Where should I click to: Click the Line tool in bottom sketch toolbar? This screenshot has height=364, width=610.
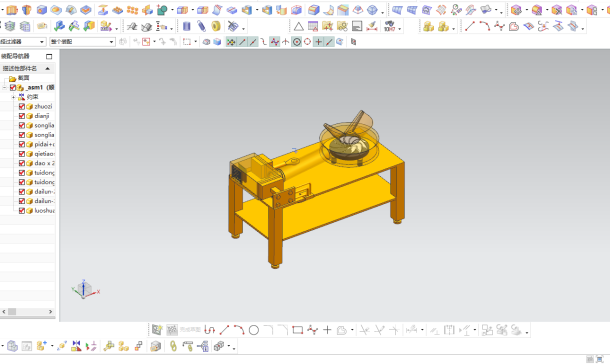click(x=224, y=330)
